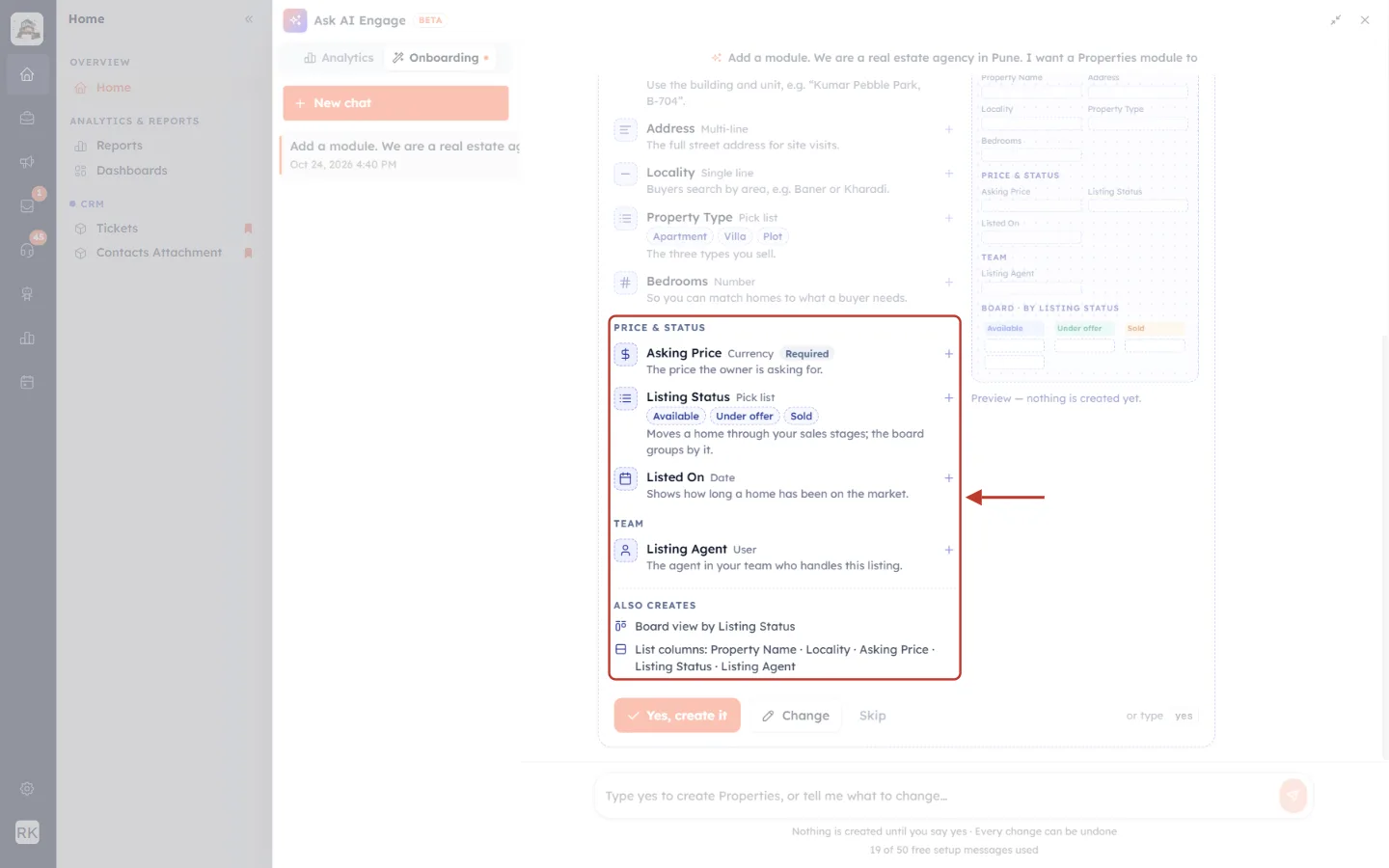
Task: Confirm with the Yes, create it button
Action: click(x=677, y=716)
